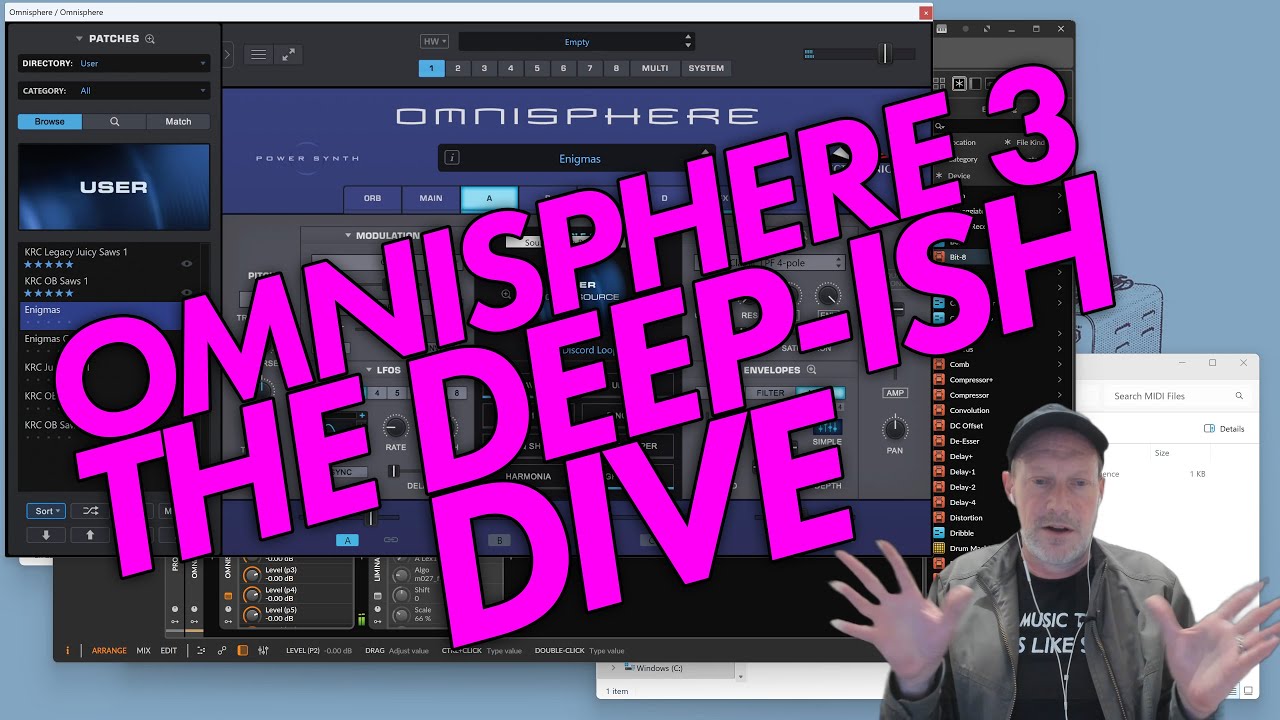The width and height of the screenshot is (1280, 720).
Task: Click the Browse button
Action: (x=50, y=122)
